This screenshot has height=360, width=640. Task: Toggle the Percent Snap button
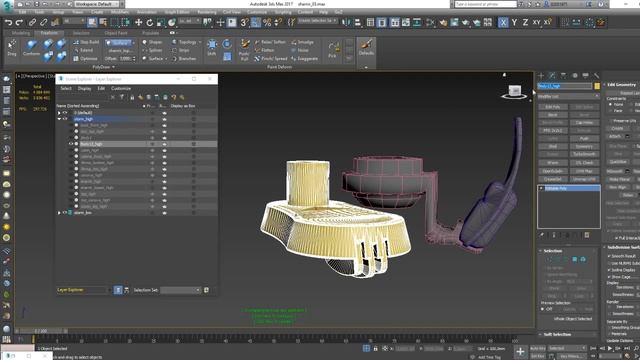pos(267,22)
